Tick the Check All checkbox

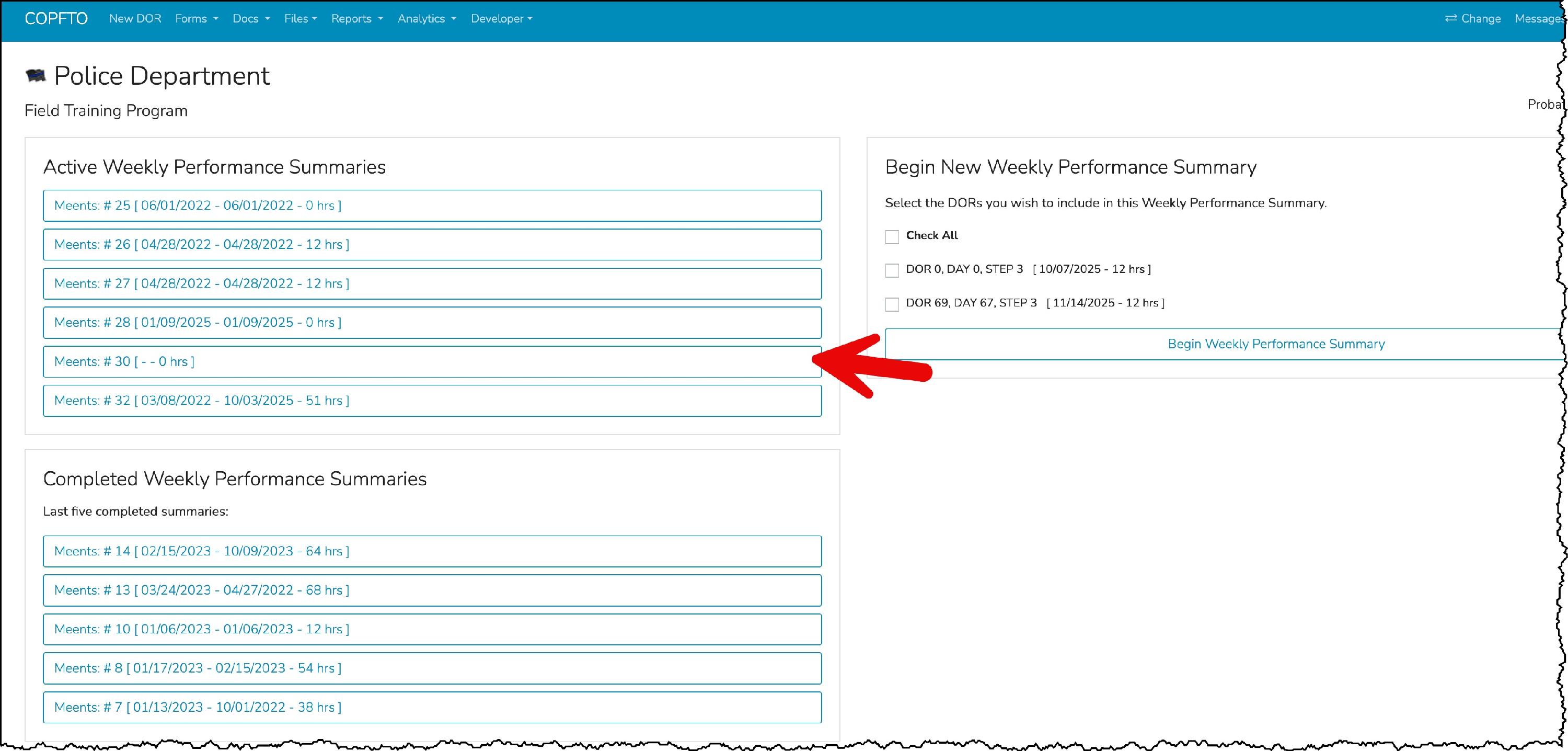(892, 237)
